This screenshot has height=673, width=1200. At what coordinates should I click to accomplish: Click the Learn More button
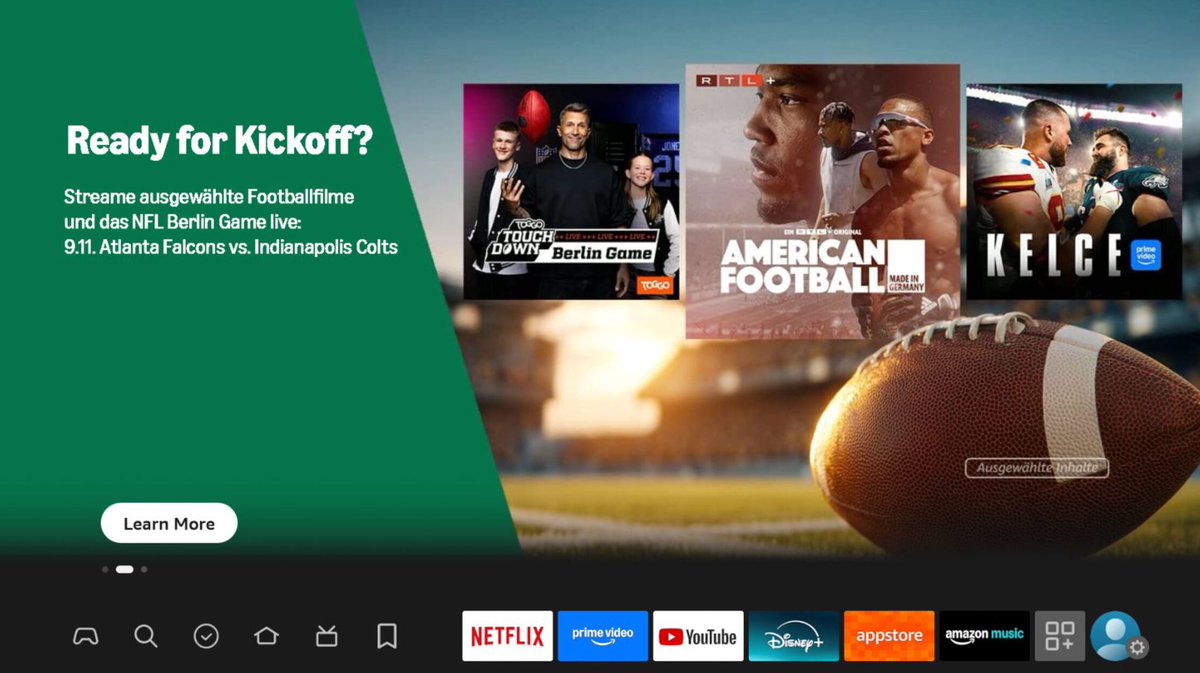pyautogui.click(x=169, y=523)
